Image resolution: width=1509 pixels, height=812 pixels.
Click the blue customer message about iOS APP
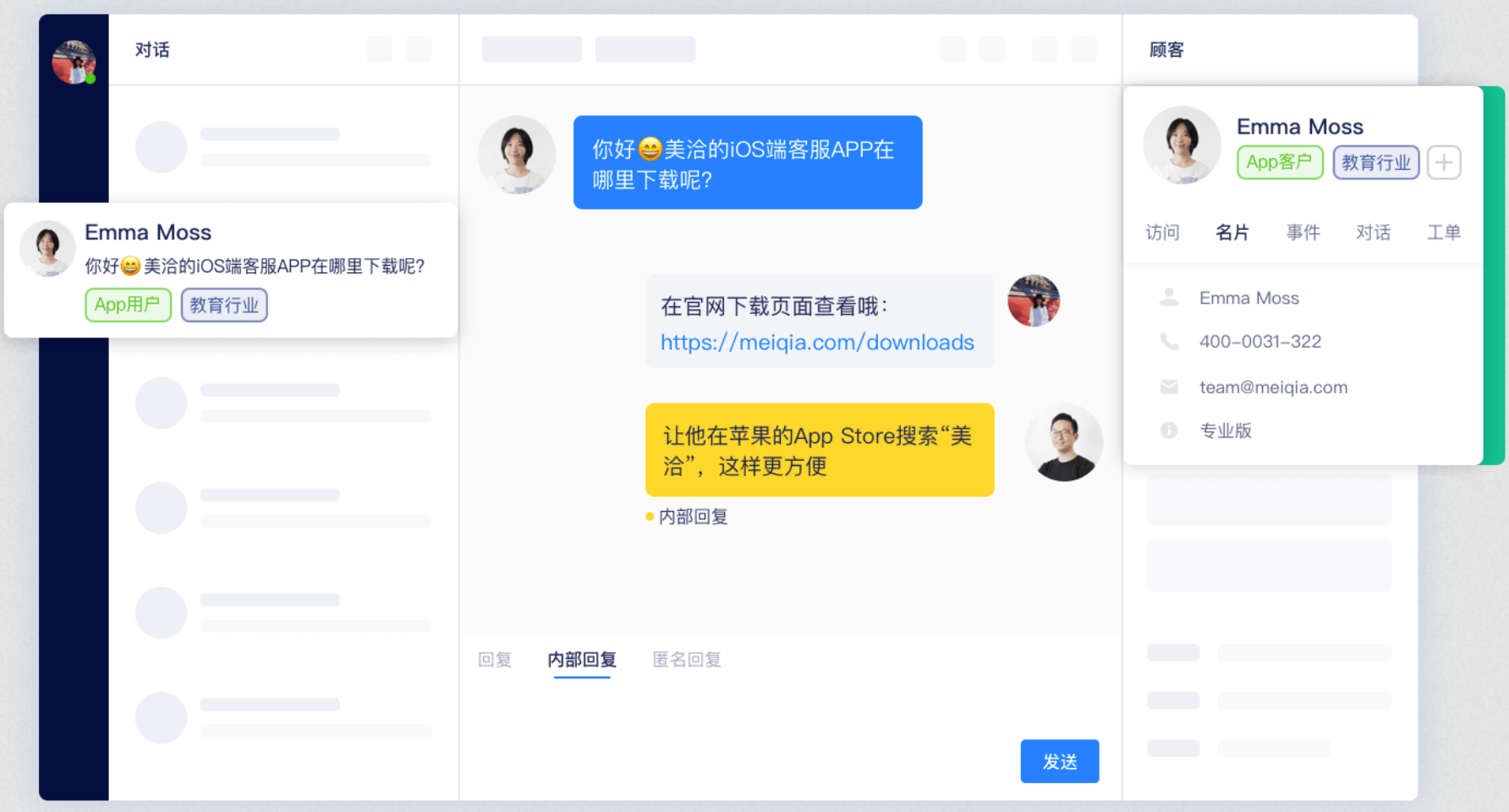(x=748, y=162)
